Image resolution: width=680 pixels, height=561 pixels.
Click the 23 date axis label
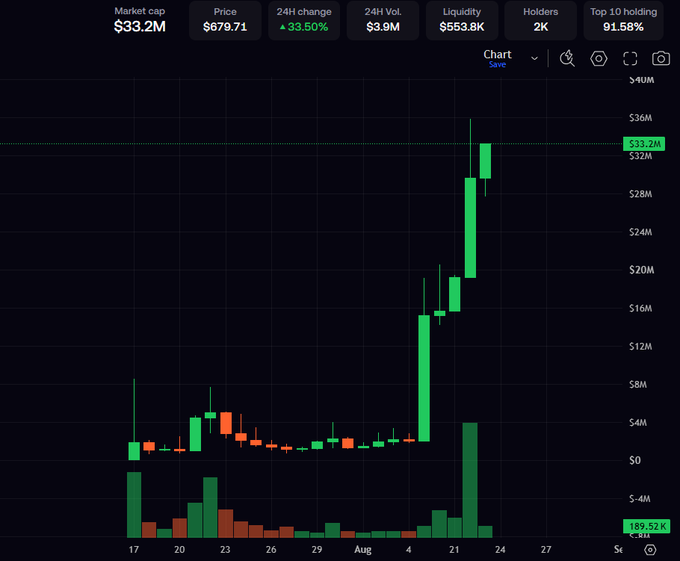coord(225,550)
